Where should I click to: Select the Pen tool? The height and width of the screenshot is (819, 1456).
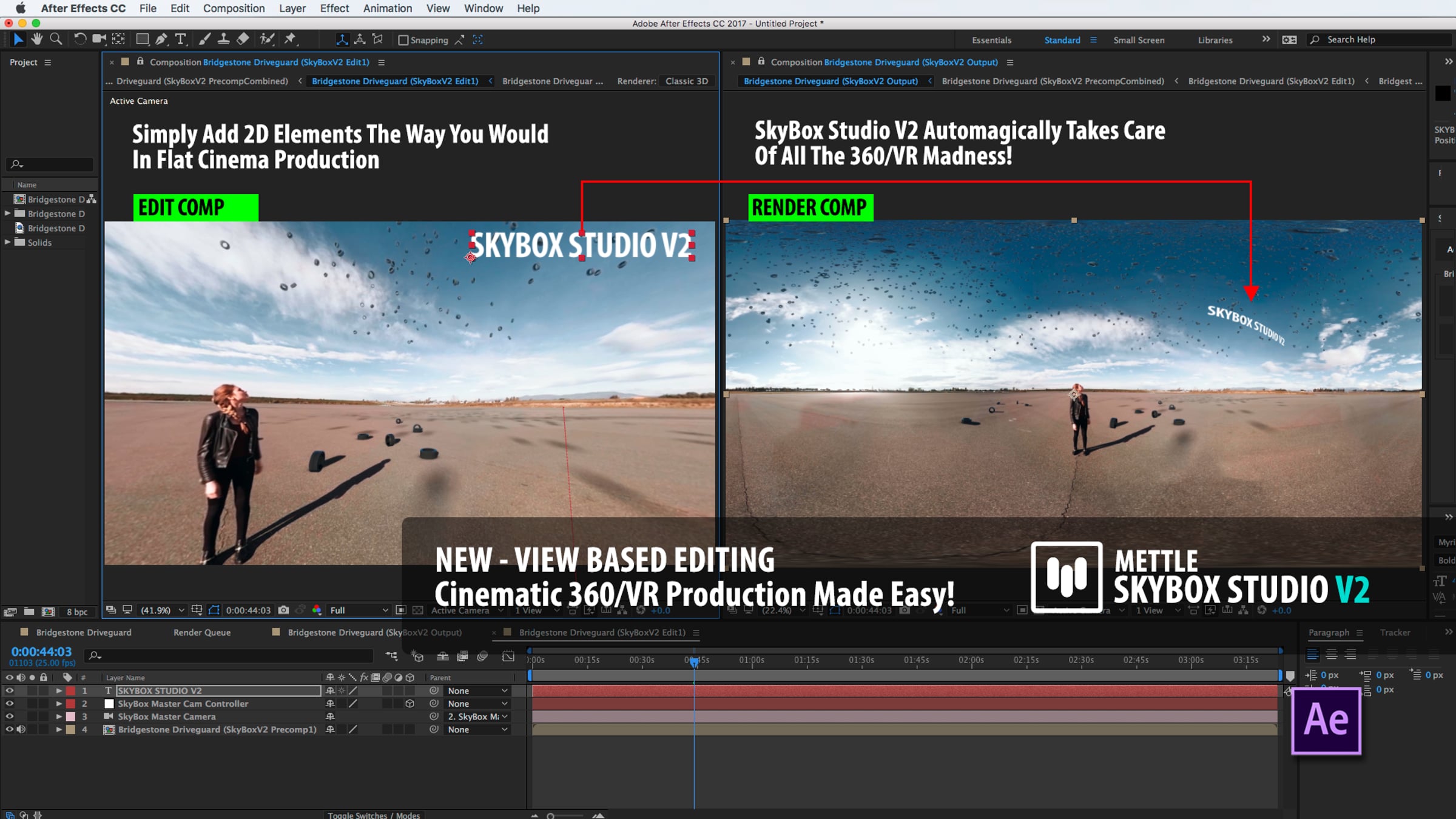click(161, 39)
